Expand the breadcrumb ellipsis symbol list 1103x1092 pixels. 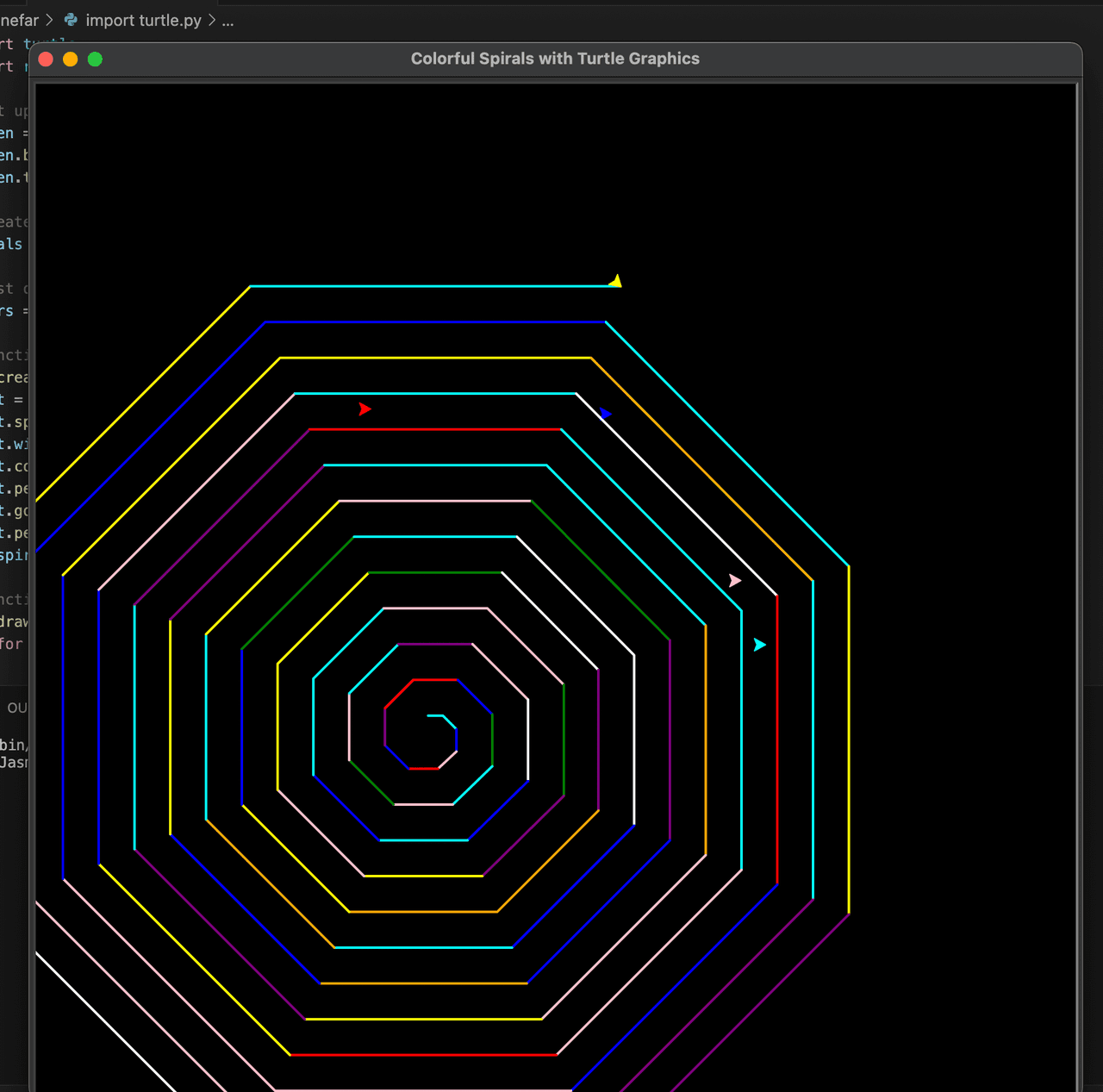coord(227,20)
